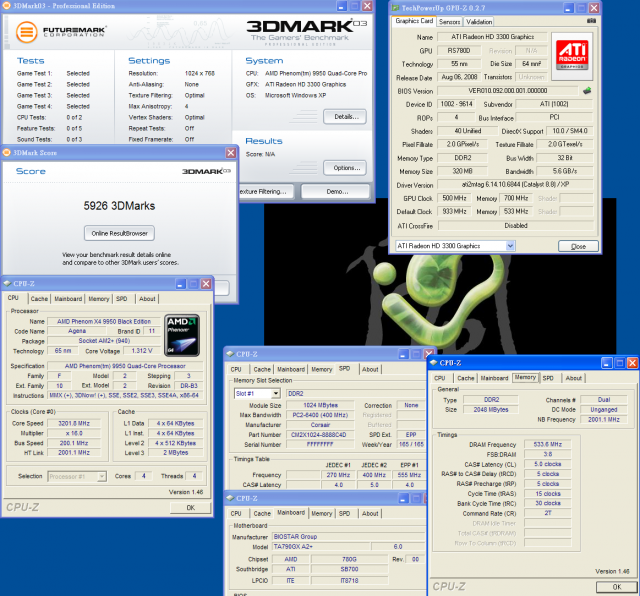The width and height of the screenshot is (640, 596).
Task: Click the motherboard Model field TA790GX A2+
Action: (321, 547)
